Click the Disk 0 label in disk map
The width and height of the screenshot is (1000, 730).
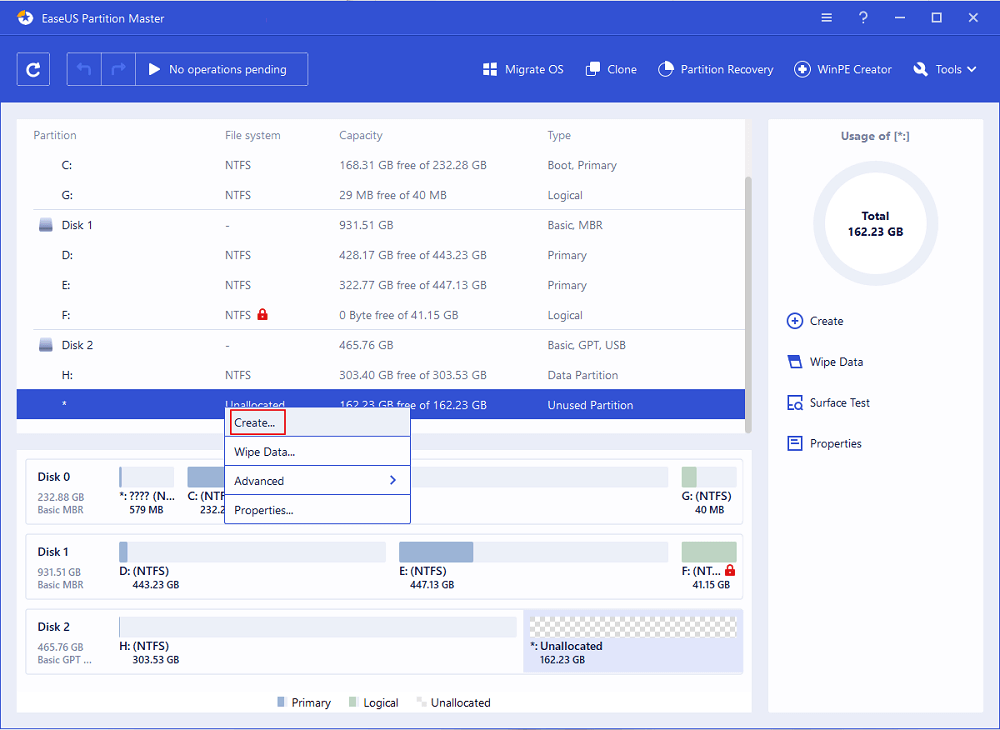[x=54, y=477]
